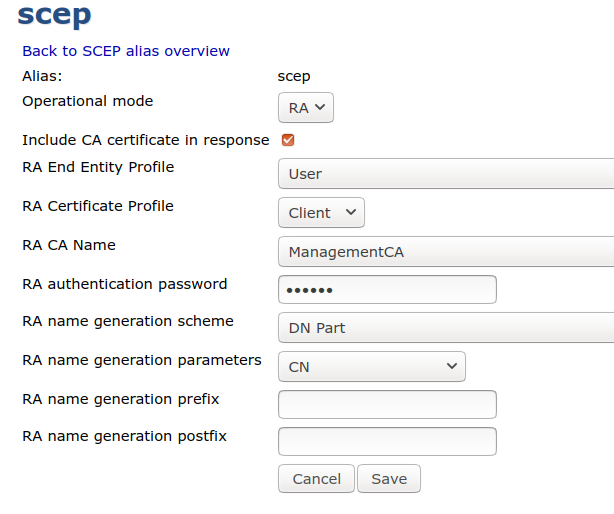Click the scep alias value text
The image size is (614, 514).
coord(294,76)
